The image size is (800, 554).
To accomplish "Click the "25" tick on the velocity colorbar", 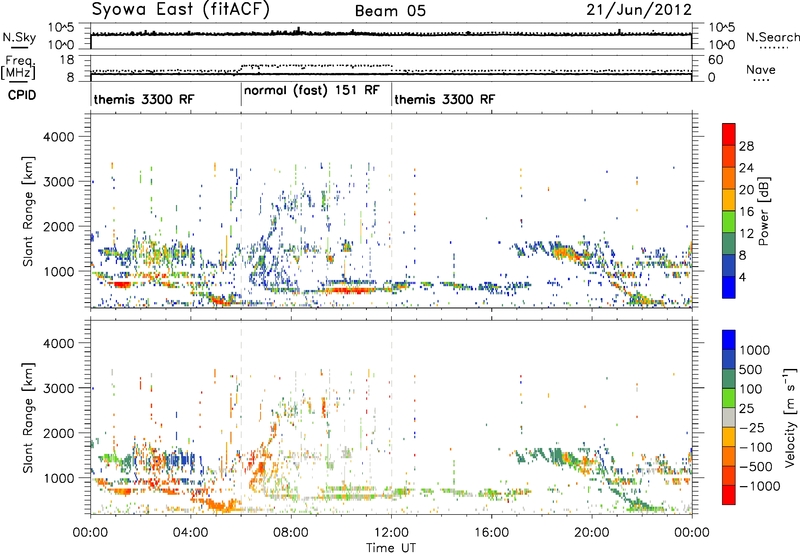I will 747,409.
